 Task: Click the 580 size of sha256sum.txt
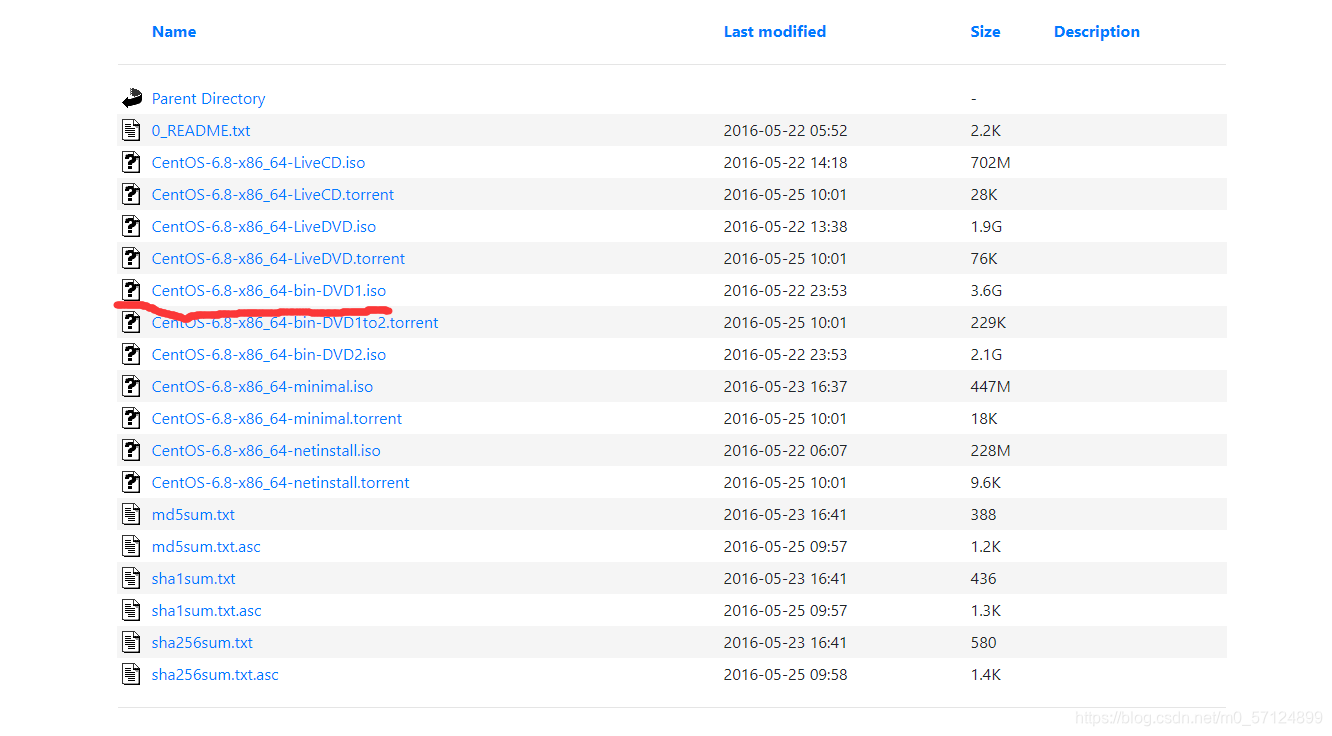pos(983,643)
